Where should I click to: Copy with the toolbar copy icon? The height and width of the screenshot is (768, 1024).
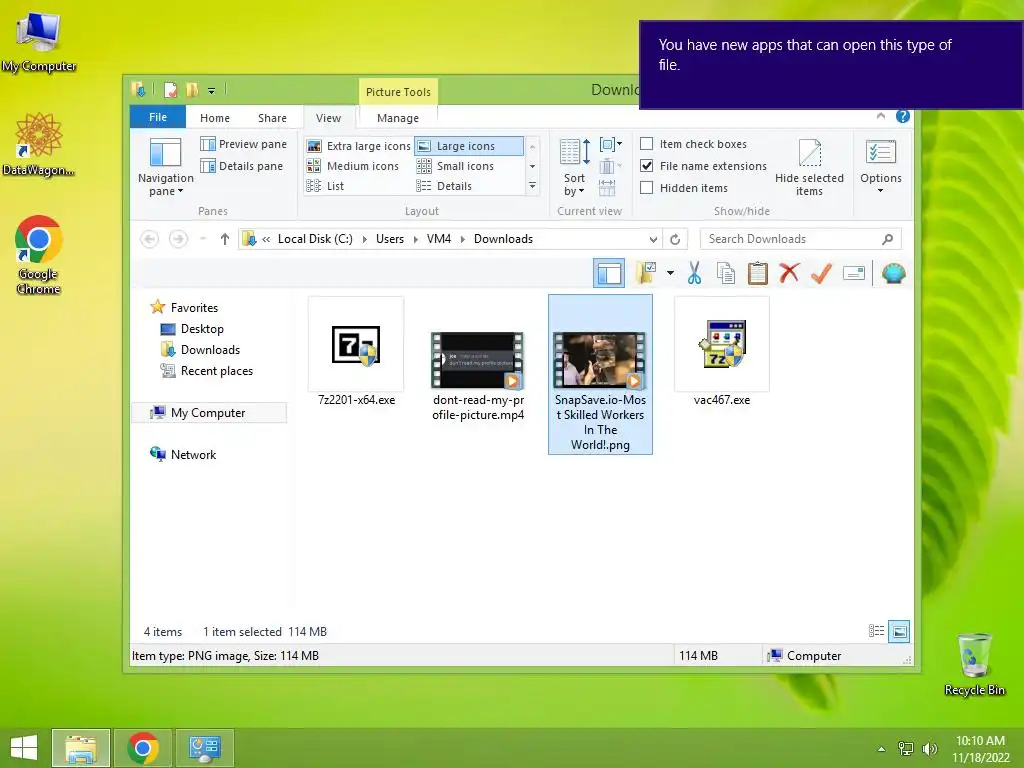(x=726, y=273)
